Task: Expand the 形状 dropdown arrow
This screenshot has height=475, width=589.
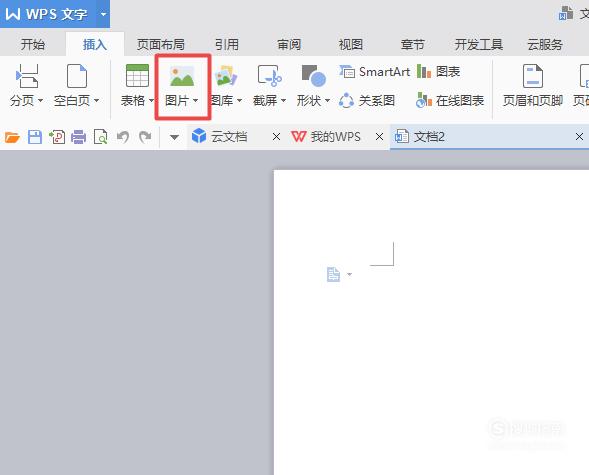Action: [328, 101]
